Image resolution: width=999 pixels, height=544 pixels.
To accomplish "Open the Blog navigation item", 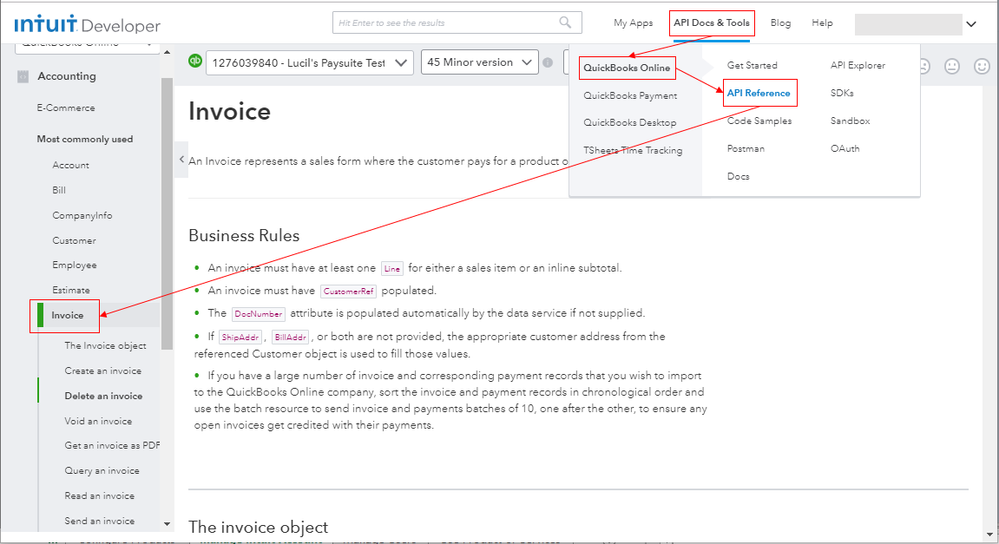I will coord(780,23).
